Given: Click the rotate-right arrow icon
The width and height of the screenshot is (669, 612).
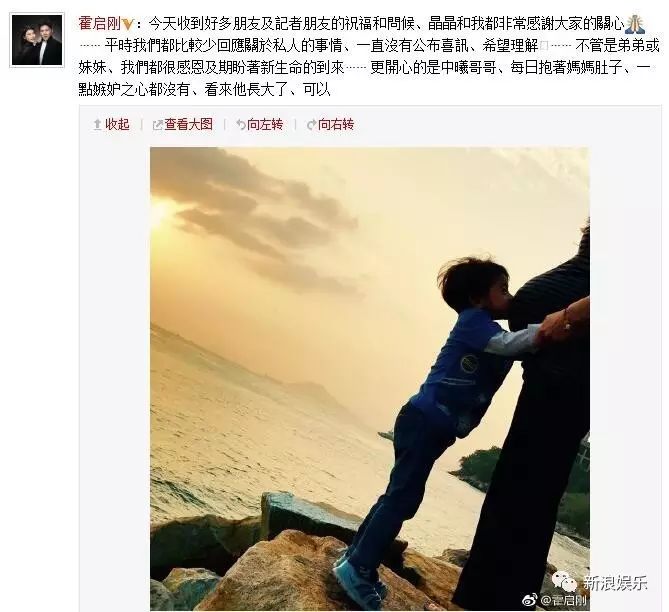Looking at the screenshot, I should pyautogui.click(x=312, y=125).
